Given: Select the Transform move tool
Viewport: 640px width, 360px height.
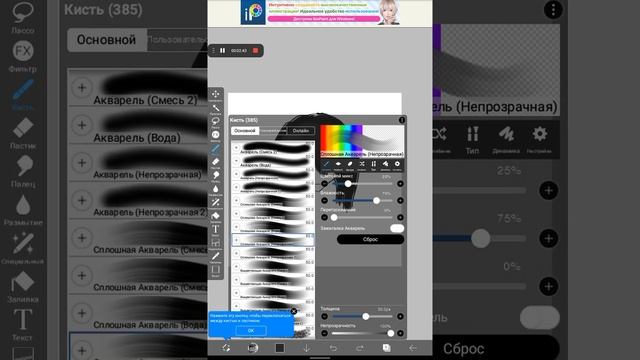Looking at the screenshot, I should pyautogui.click(x=216, y=95).
